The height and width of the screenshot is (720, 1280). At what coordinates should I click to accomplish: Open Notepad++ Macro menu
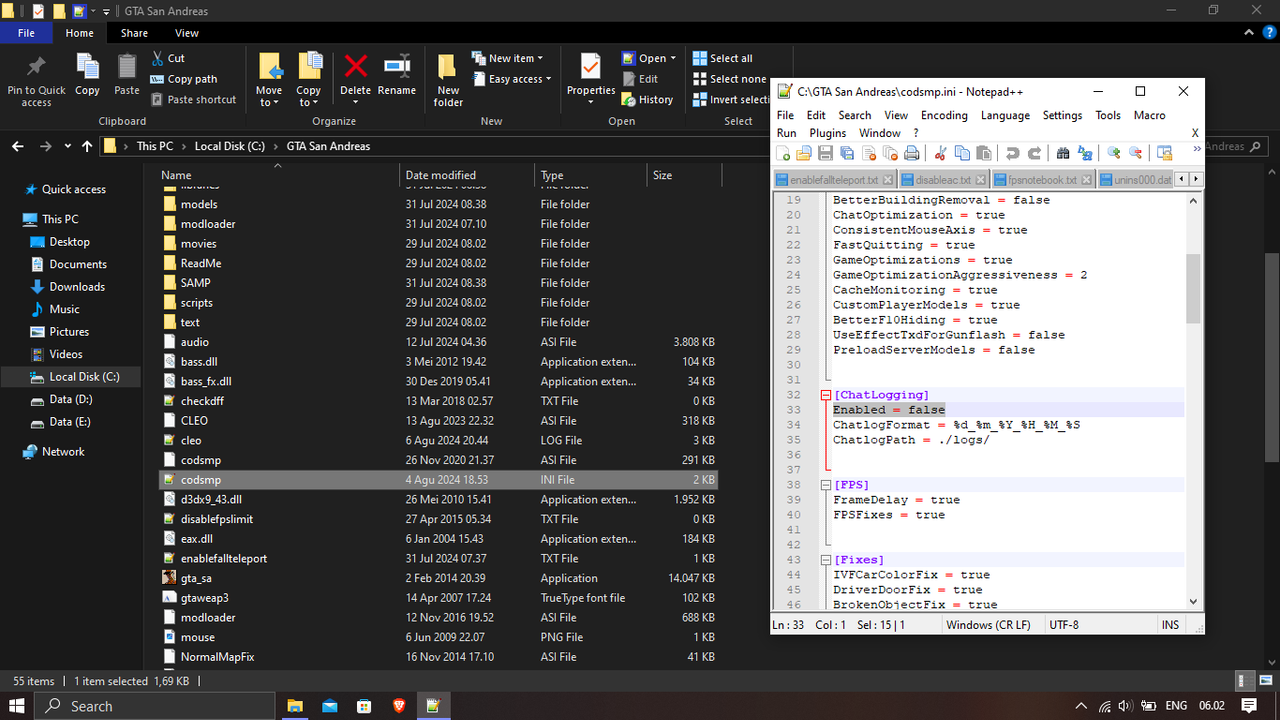[x=1149, y=115]
